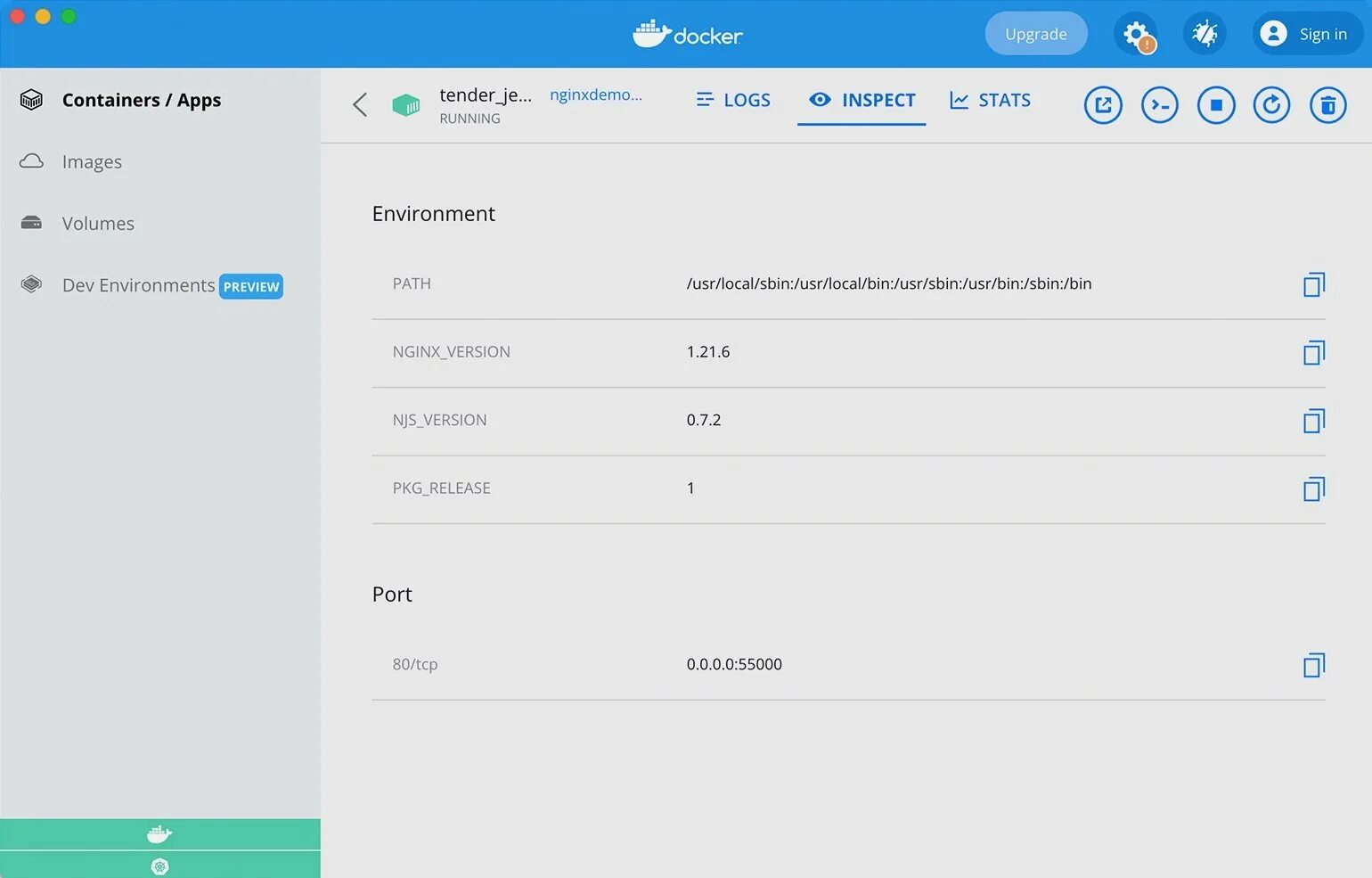Screen dimensions: 1372x878
Task: Switch to the LOGS tab
Action: pos(732,100)
